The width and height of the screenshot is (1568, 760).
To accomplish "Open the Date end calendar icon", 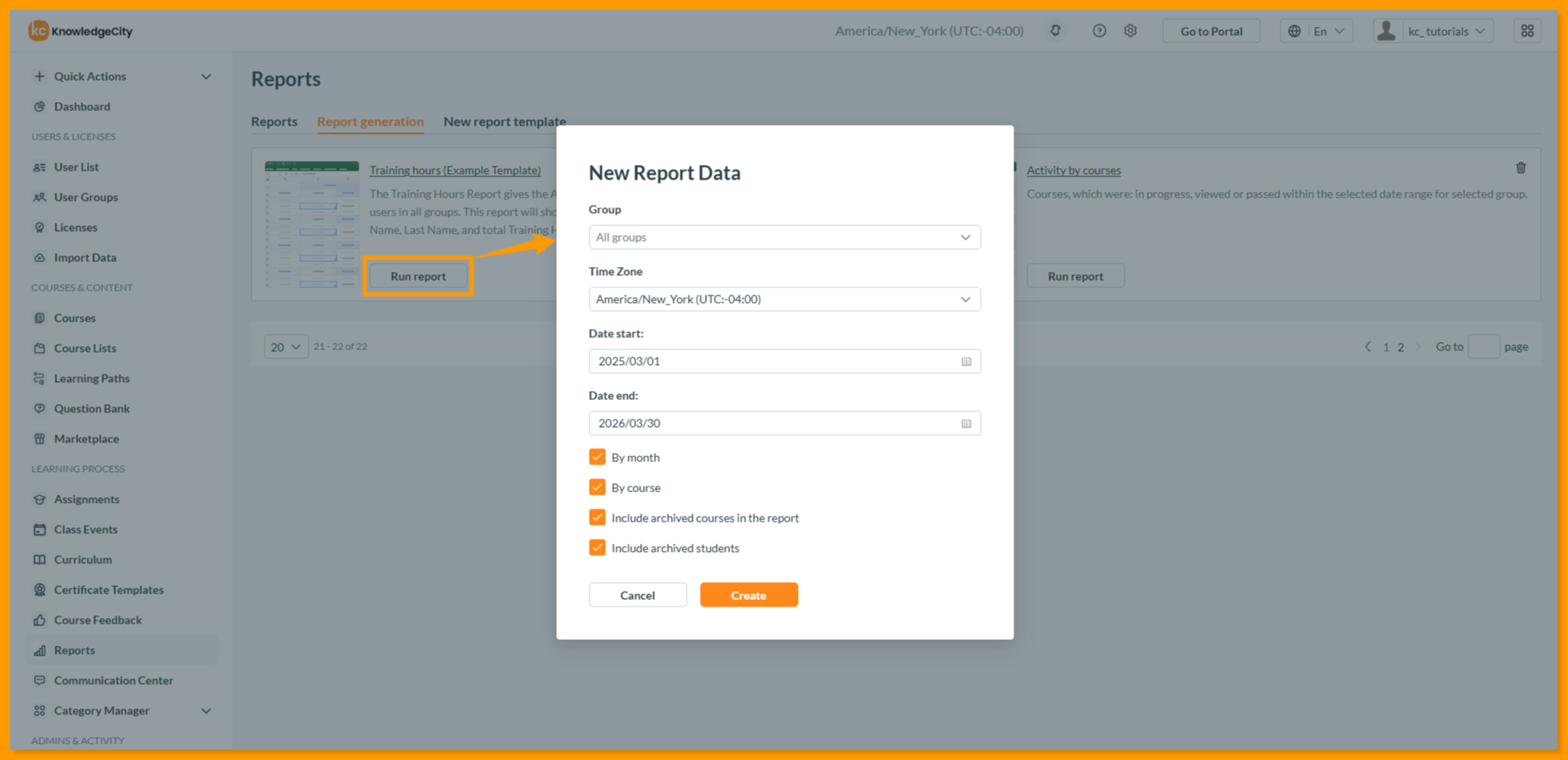I will click(966, 424).
